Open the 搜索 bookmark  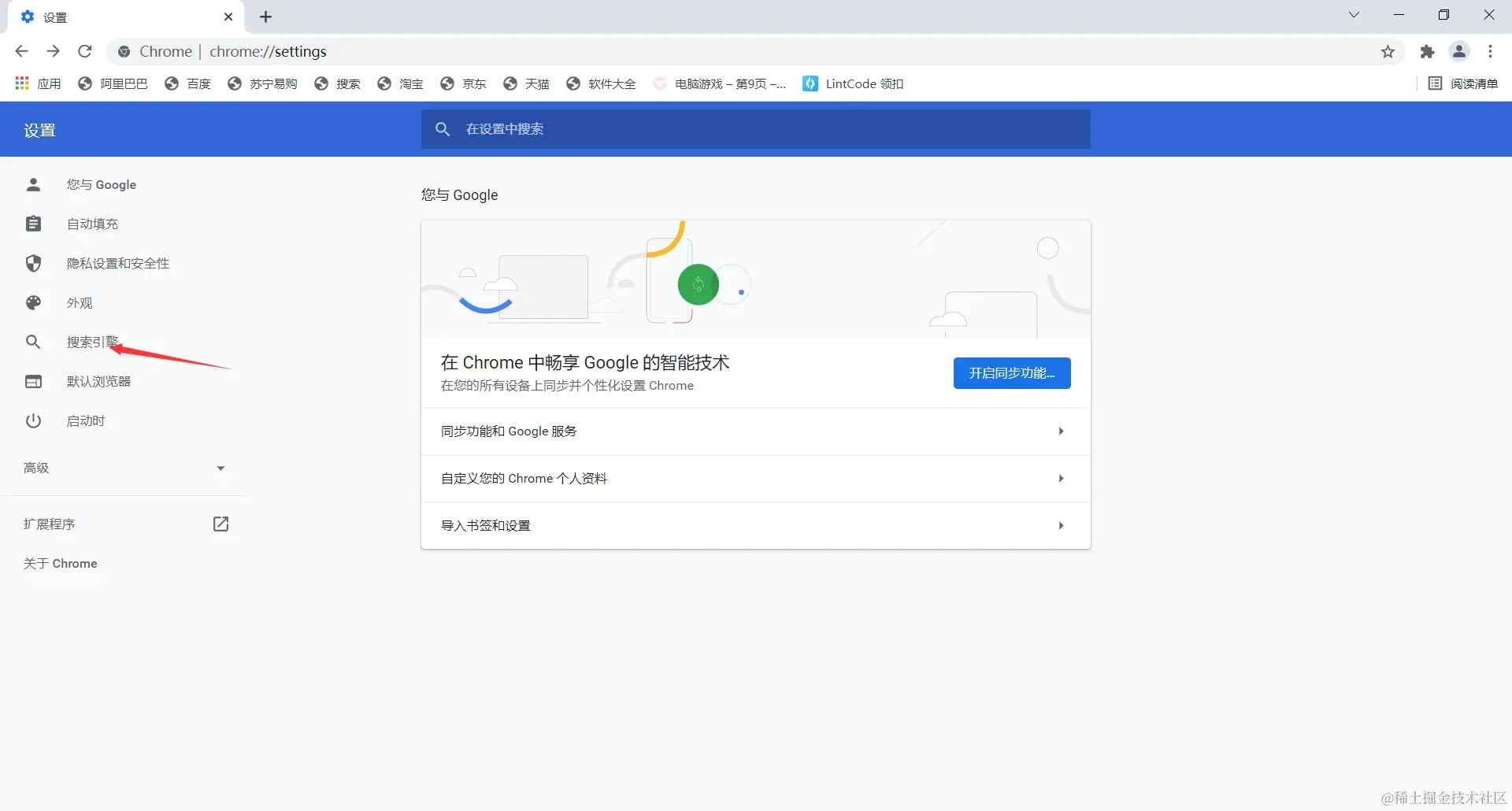[x=337, y=83]
